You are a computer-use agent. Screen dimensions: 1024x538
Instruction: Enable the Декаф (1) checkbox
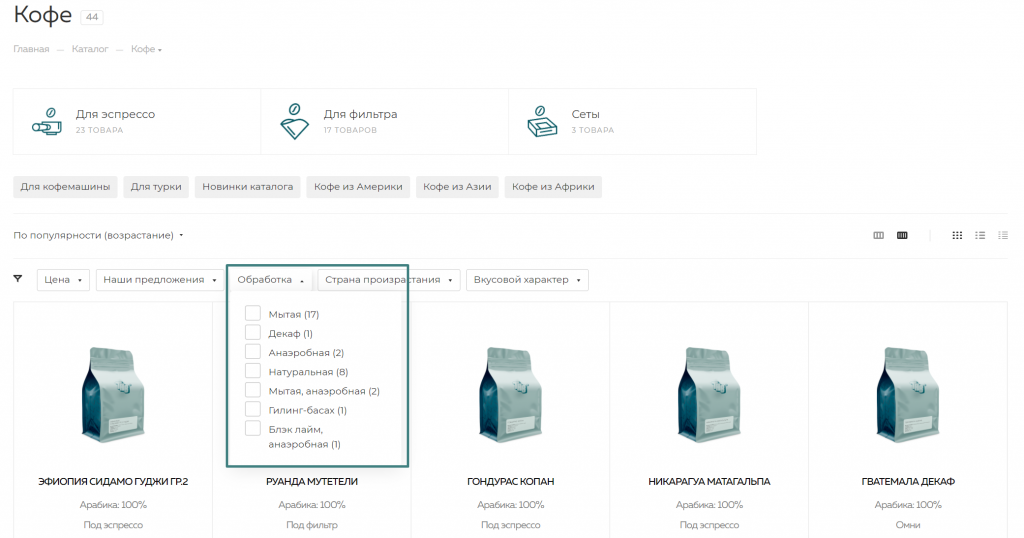(x=253, y=333)
